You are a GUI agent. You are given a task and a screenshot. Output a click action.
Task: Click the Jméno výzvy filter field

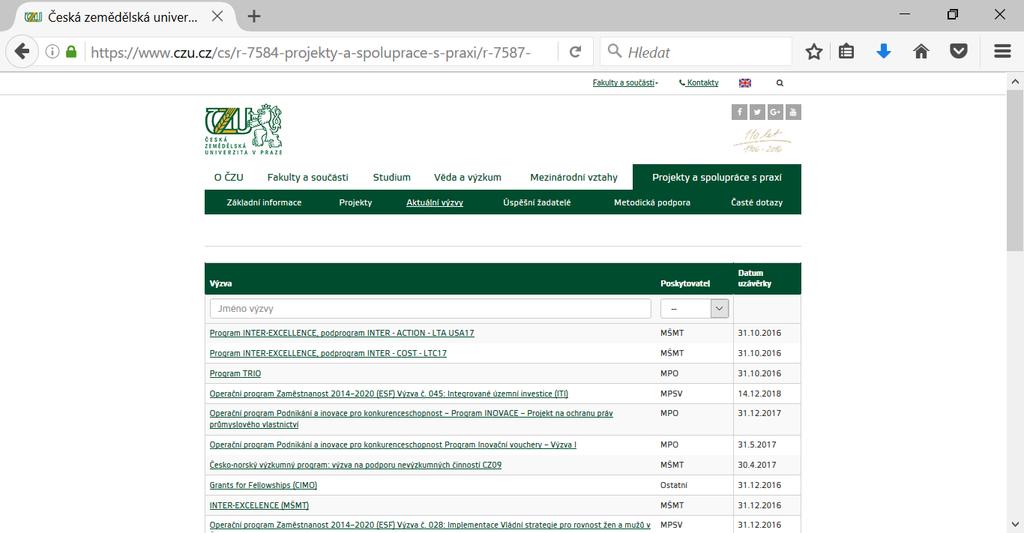(430, 308)
